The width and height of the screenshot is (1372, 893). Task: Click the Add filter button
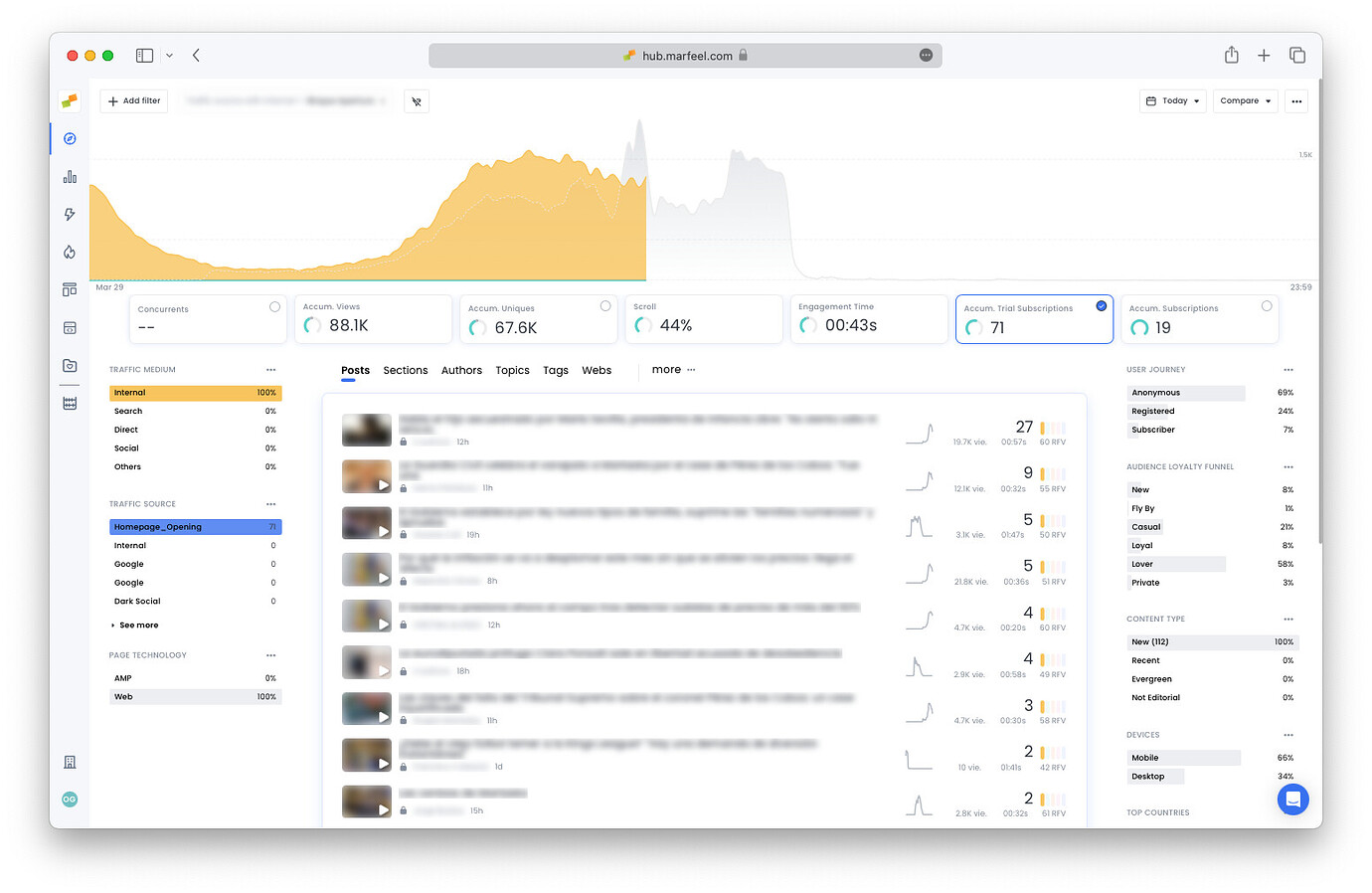point(133,100)
